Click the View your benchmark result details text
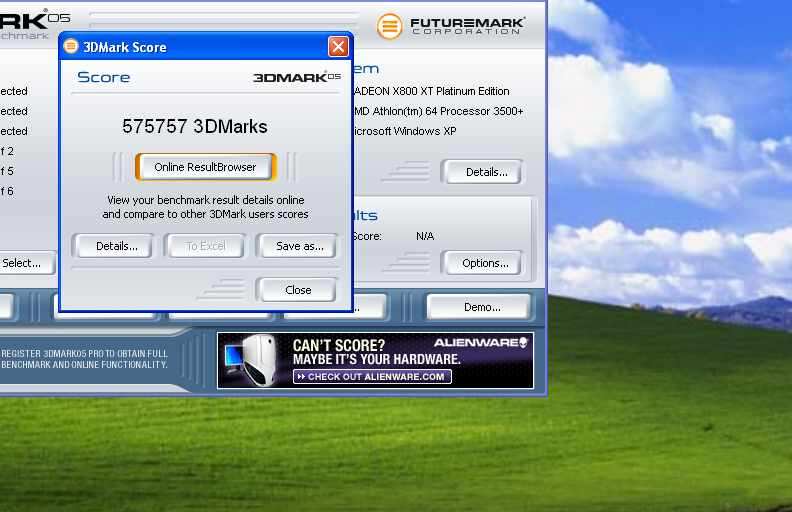 tap(205, 207)
